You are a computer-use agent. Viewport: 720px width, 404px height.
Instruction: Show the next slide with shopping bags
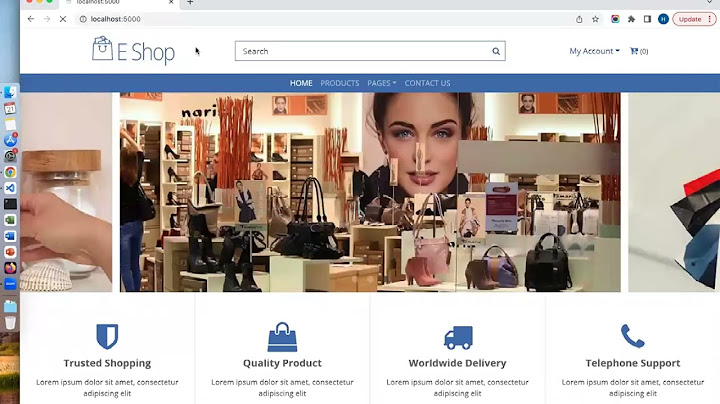(674, 192)
